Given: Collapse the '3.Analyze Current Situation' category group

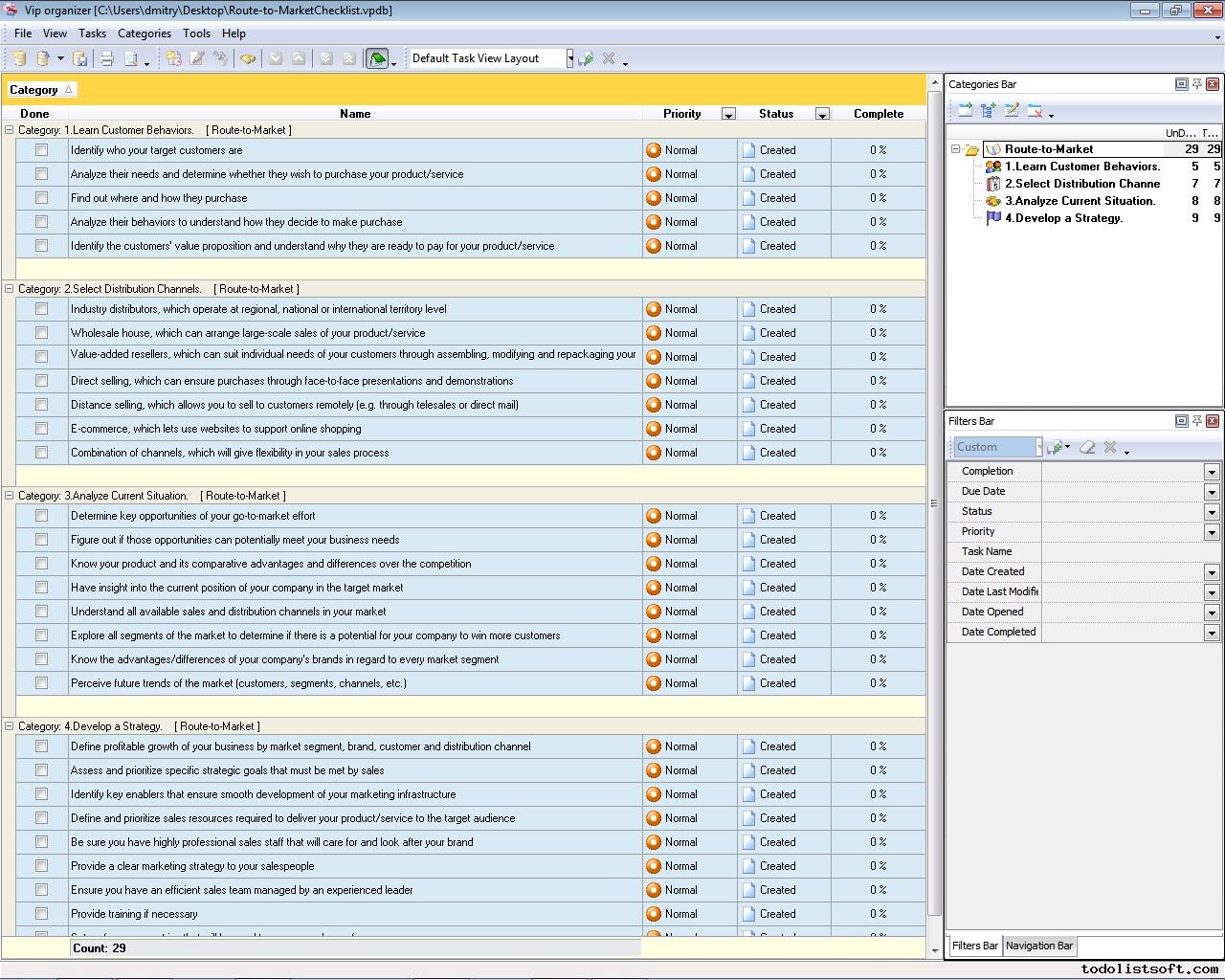Looking at the screenshot, I should [10, 496].
